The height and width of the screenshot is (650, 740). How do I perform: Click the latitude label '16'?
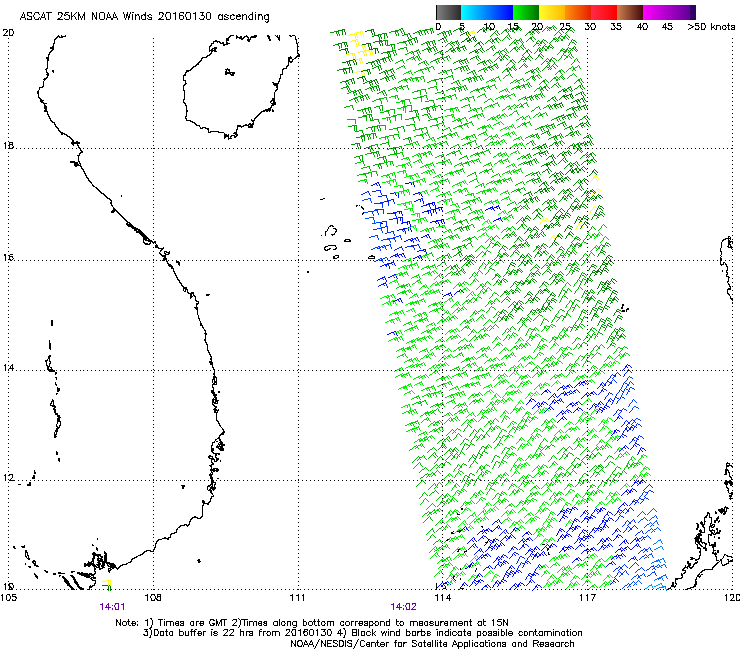coord(9,258)
